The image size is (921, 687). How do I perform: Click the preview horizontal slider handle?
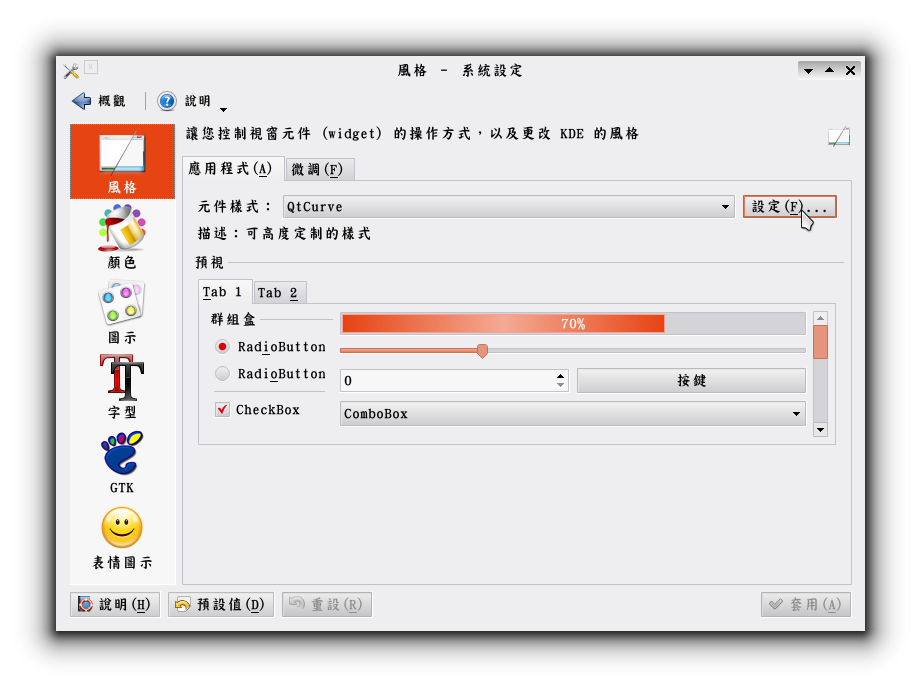[482, 351]
